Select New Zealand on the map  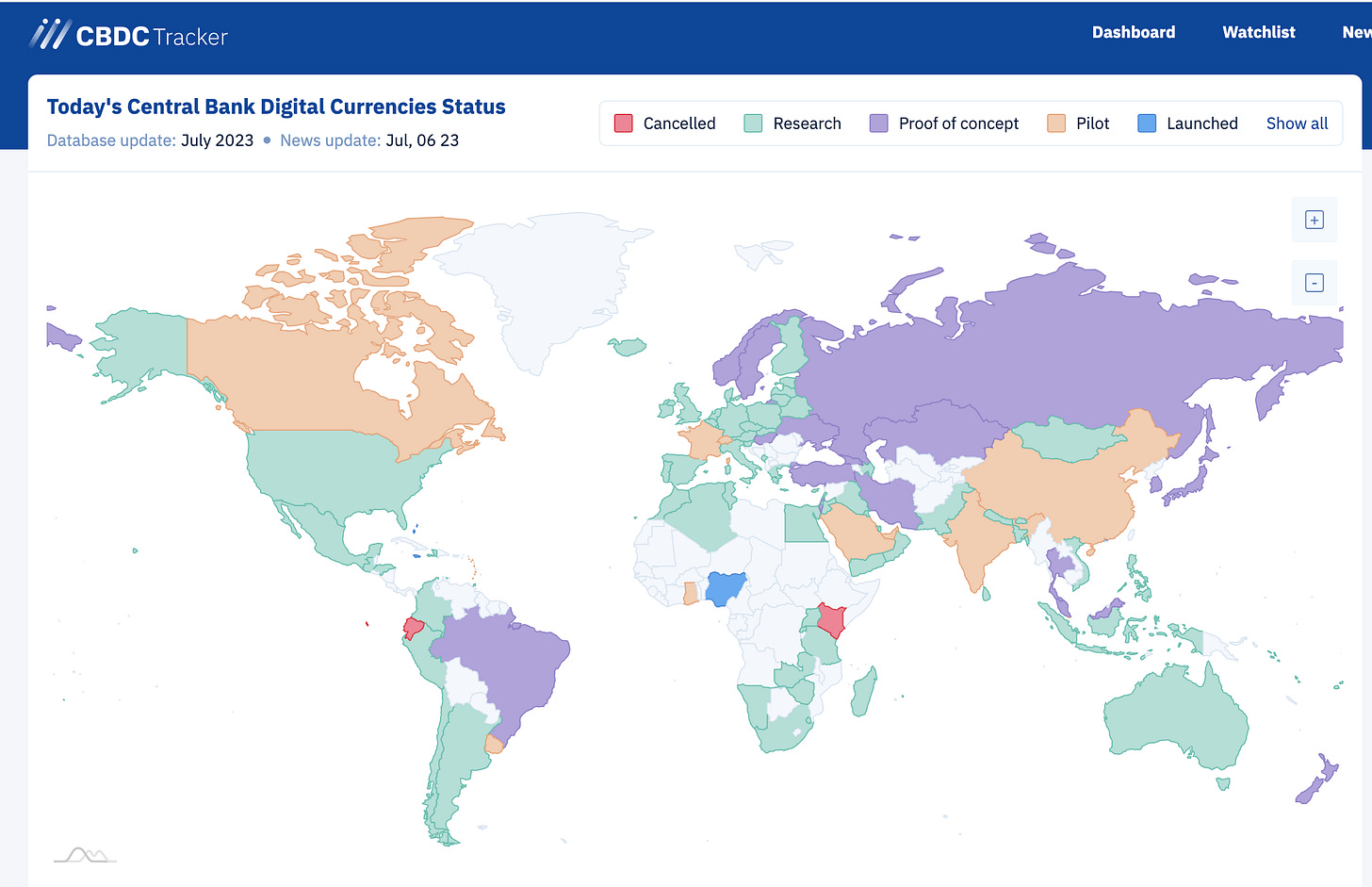coord(1317,780)
